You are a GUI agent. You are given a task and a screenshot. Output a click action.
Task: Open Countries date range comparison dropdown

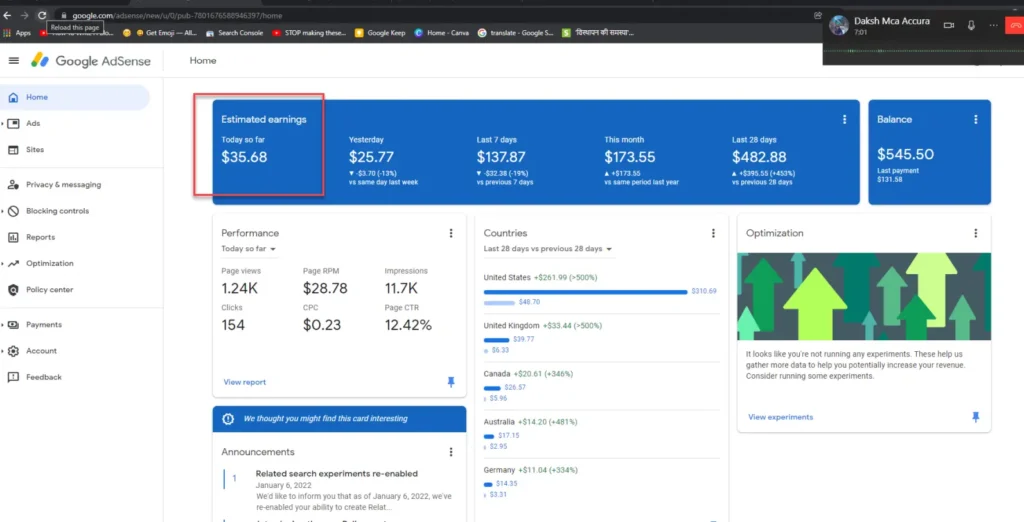tap(547, 249)
